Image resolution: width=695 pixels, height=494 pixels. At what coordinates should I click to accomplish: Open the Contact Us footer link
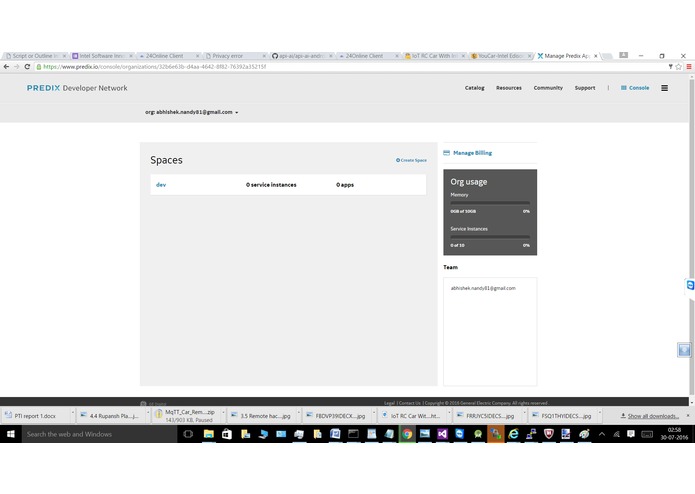(x=410, y=403)
